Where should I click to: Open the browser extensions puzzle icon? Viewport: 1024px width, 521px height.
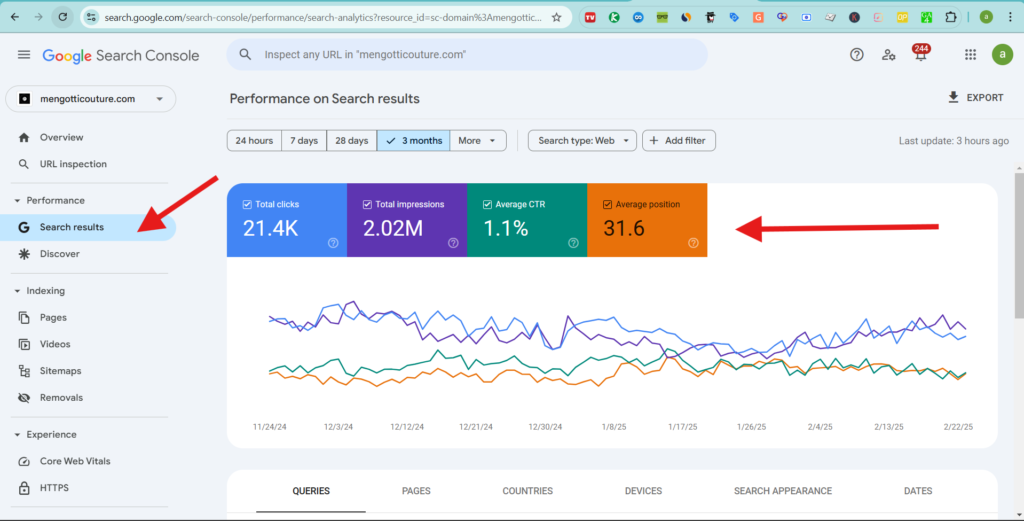[951, 18]
